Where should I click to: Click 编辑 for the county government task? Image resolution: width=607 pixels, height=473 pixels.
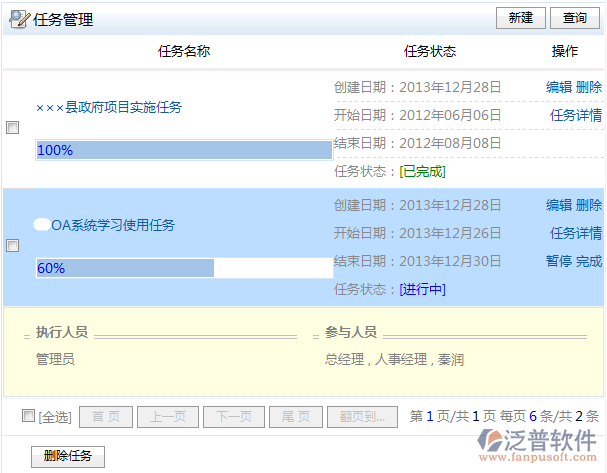559,87
